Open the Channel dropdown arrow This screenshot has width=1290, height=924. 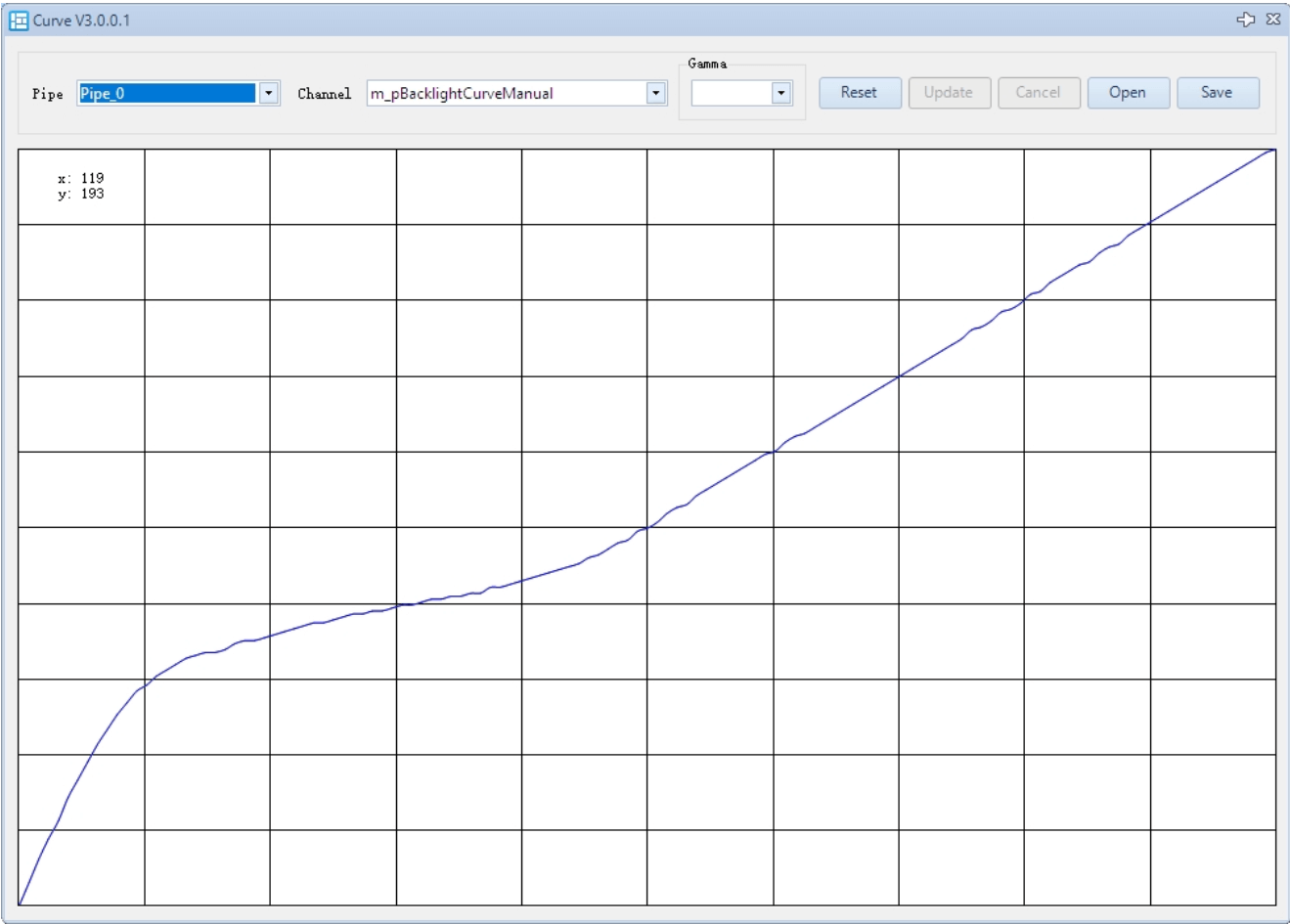656,94
